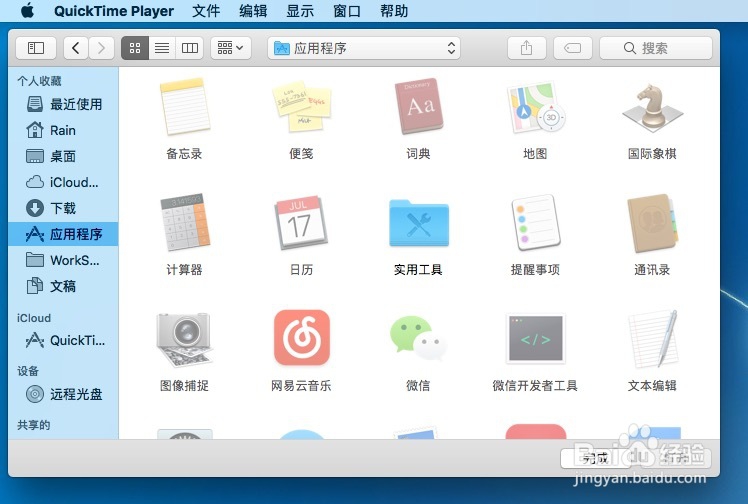Open the Utilities folder 实用工具

coord(418,223)
